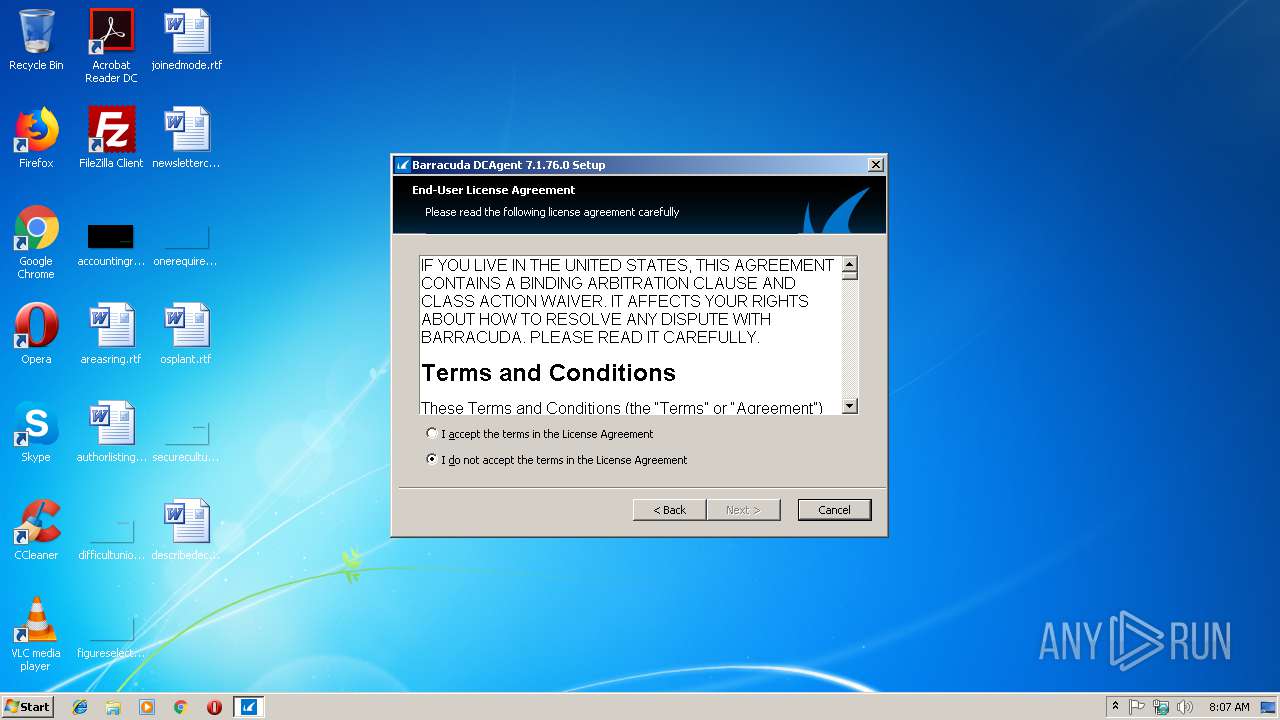Select the securecultu... desktop file

point(186,441)
